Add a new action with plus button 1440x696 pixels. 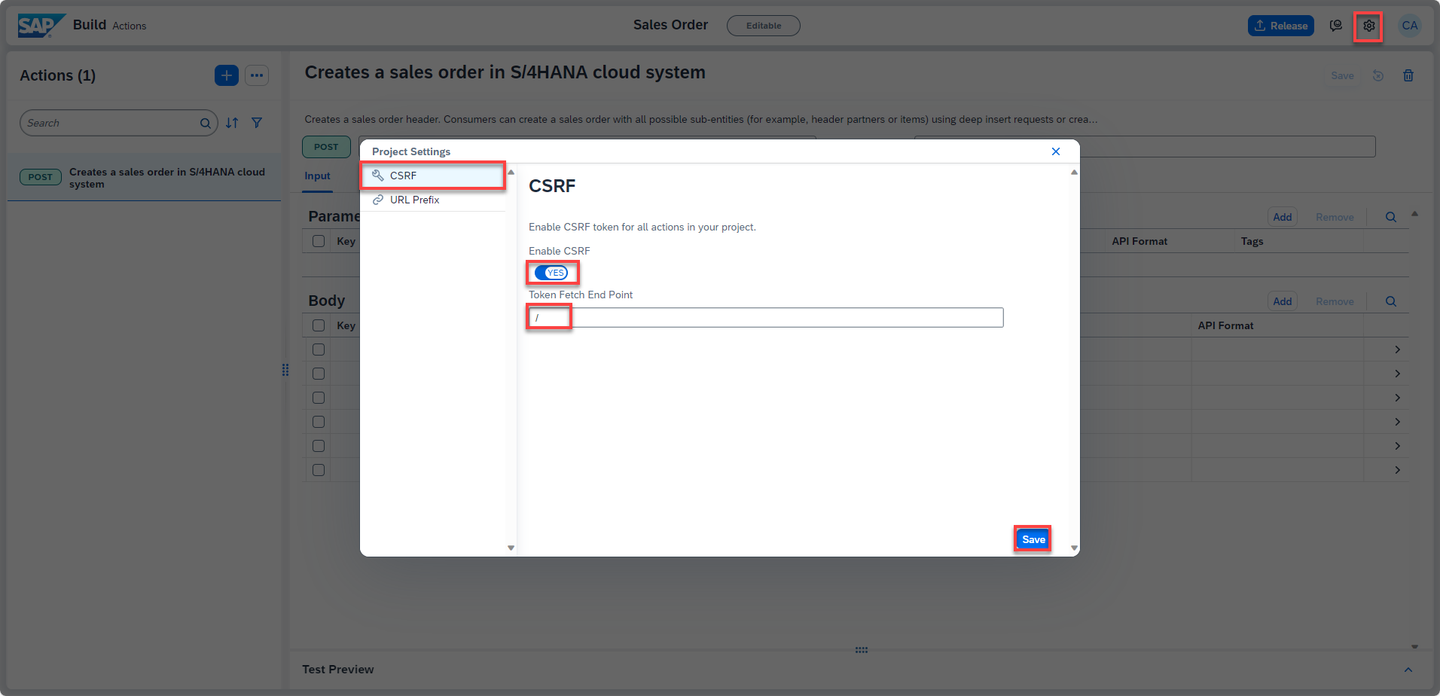[x=226, y=75]
